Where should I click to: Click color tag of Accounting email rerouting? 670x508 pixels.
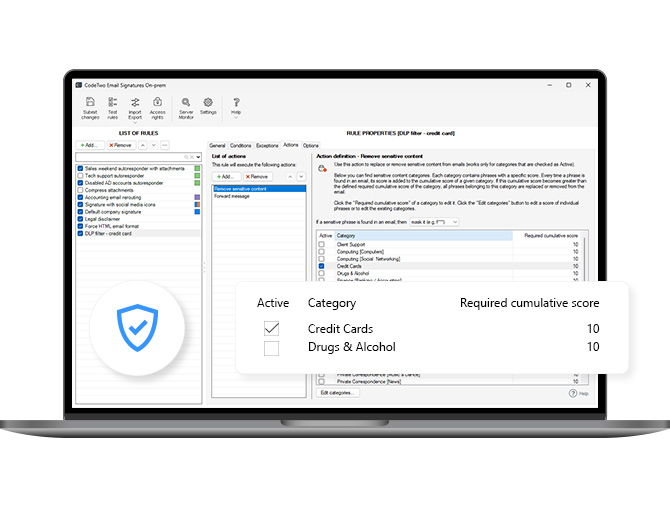[x=197, y=198]
